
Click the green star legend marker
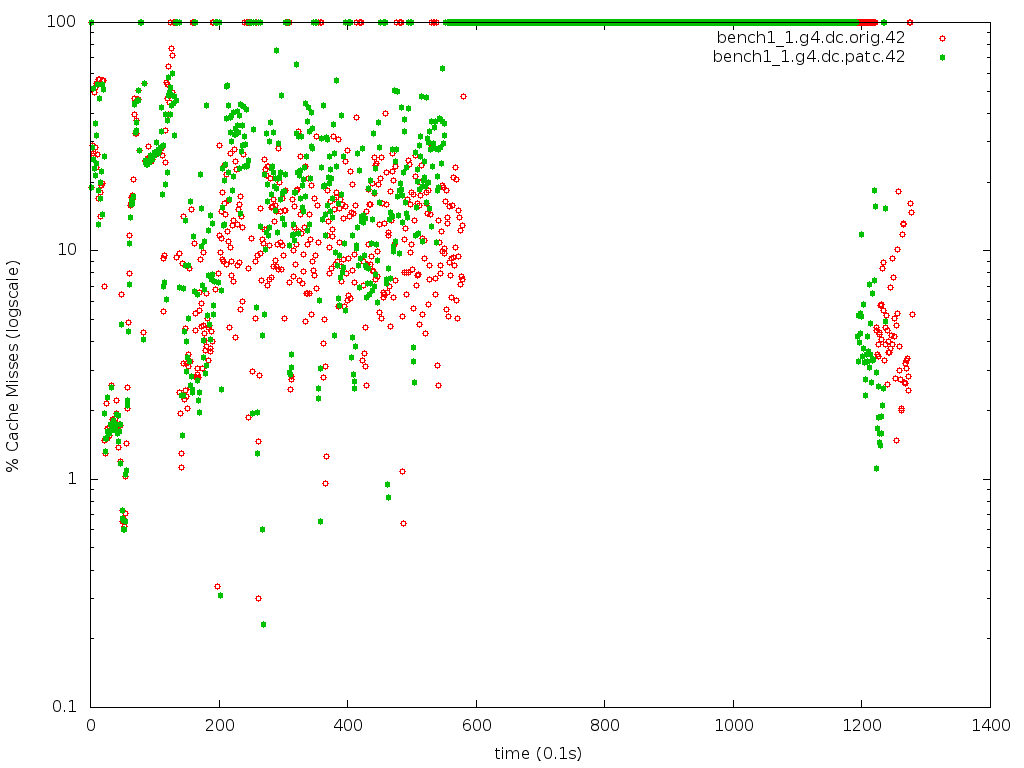(x=941, y=57)
